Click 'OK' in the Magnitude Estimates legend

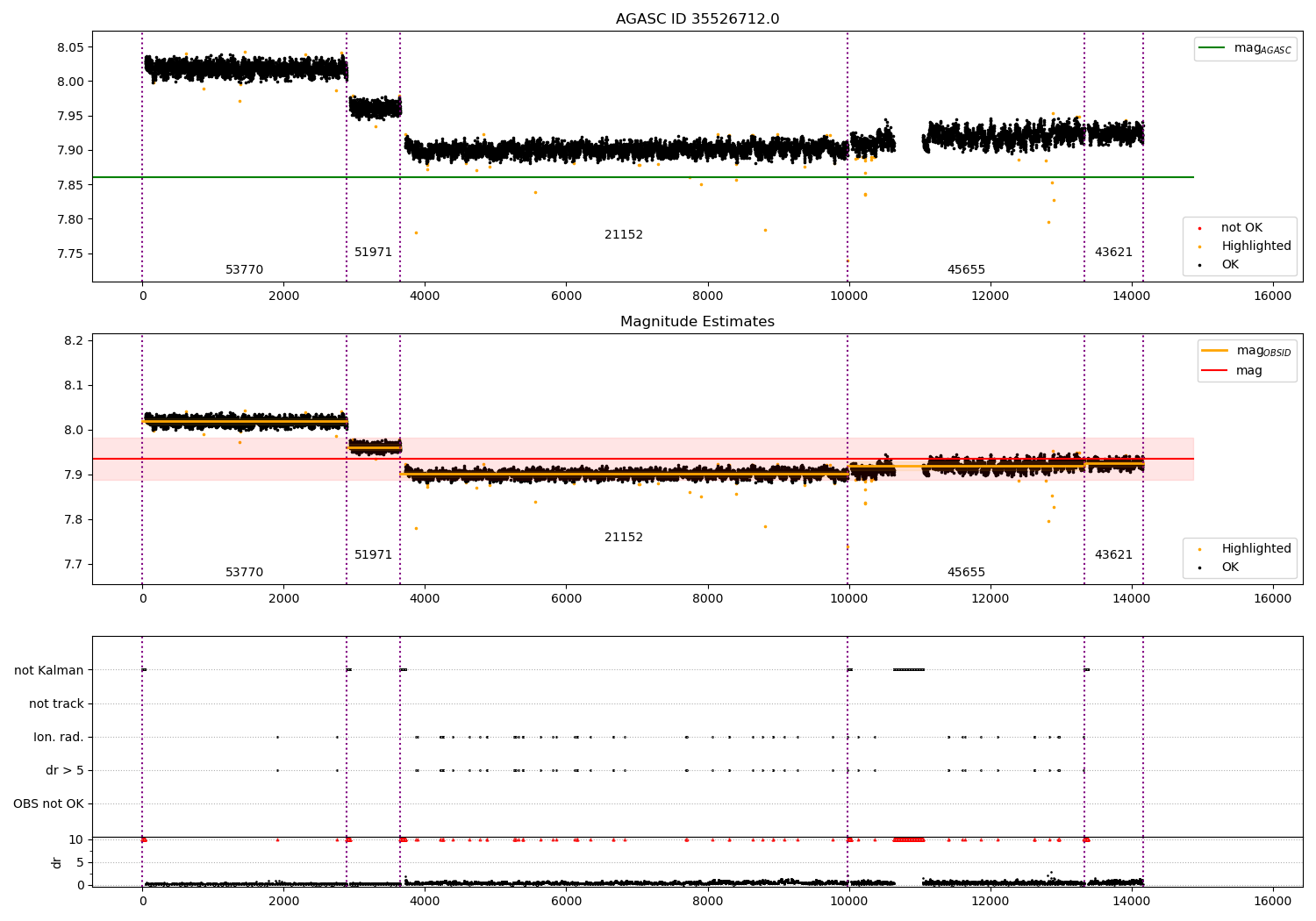tap(1230, 568)
